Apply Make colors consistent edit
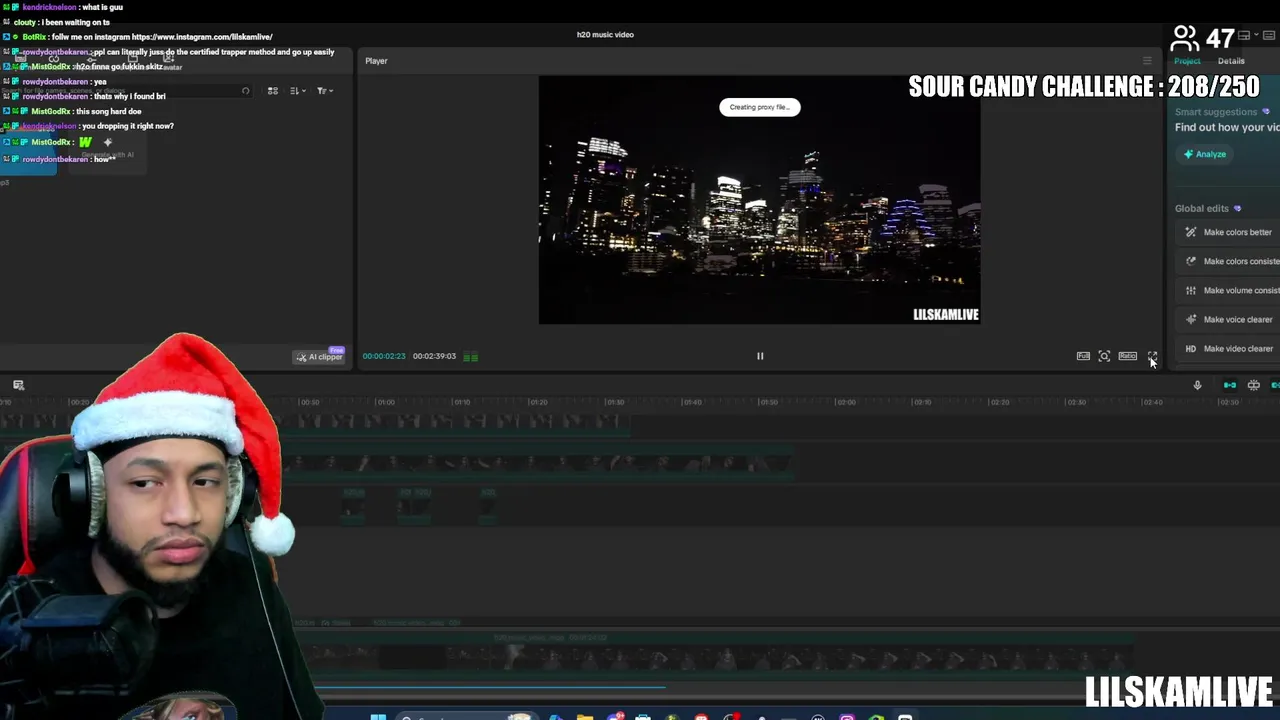This screenshot has width=1280, height=720. tap(1229, 261)
